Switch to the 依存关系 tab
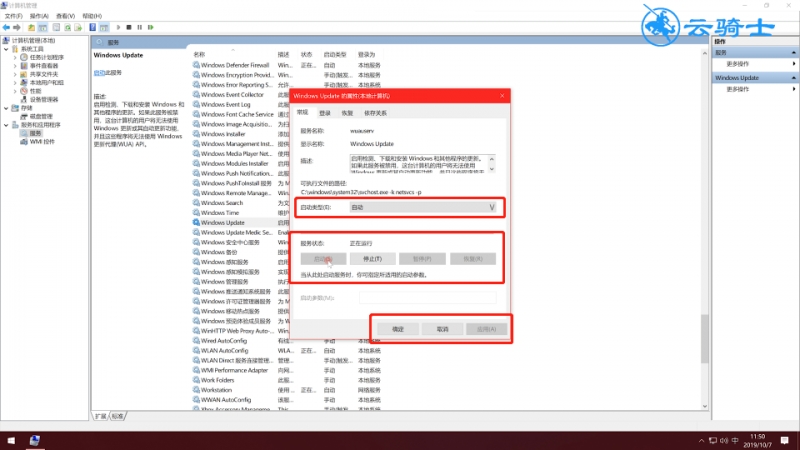Image resolution: width=800 pixels, height=450 pixels. click(x=375, y=113)
